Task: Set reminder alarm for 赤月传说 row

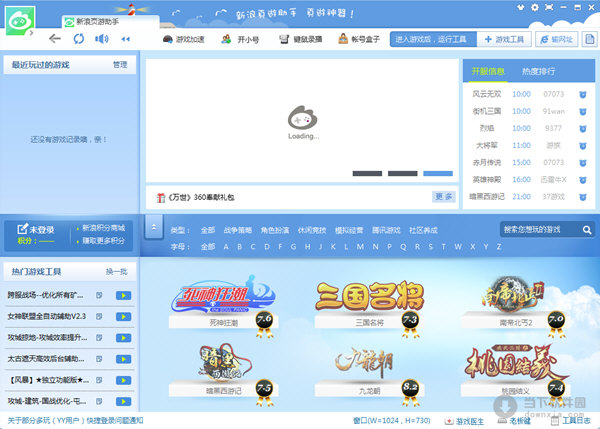Action: pyautogui.click(x=582, y=163)
